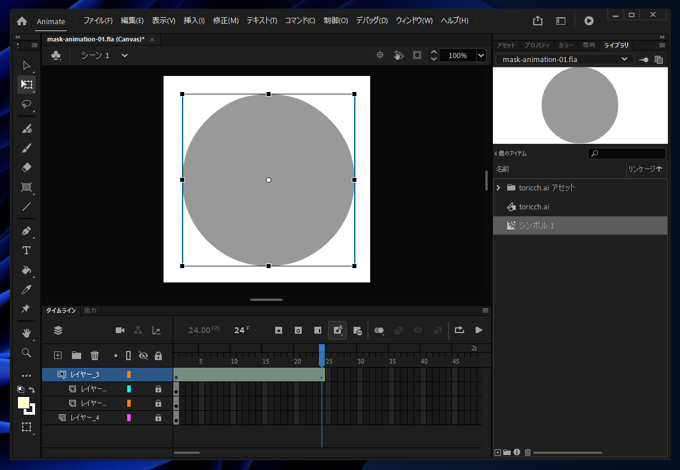The width and height of the screenshot is (680, 470).
Task: Click the delete layer trash icon
Action: [x=95, y=355]
